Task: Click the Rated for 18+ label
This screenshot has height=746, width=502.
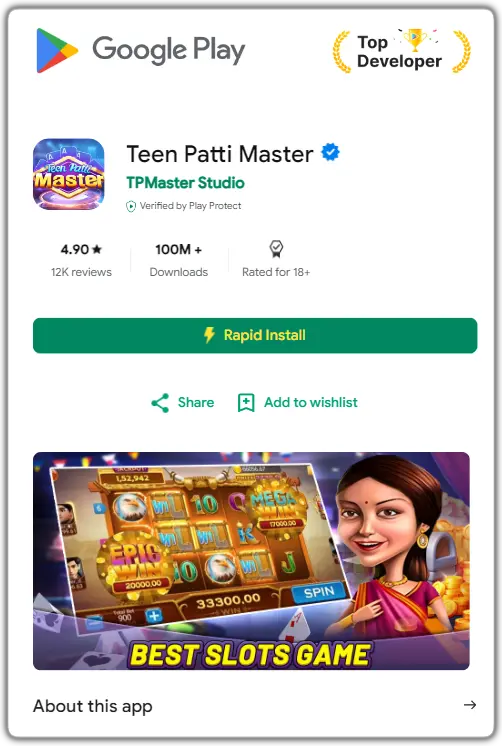Action: coord(276,272)
